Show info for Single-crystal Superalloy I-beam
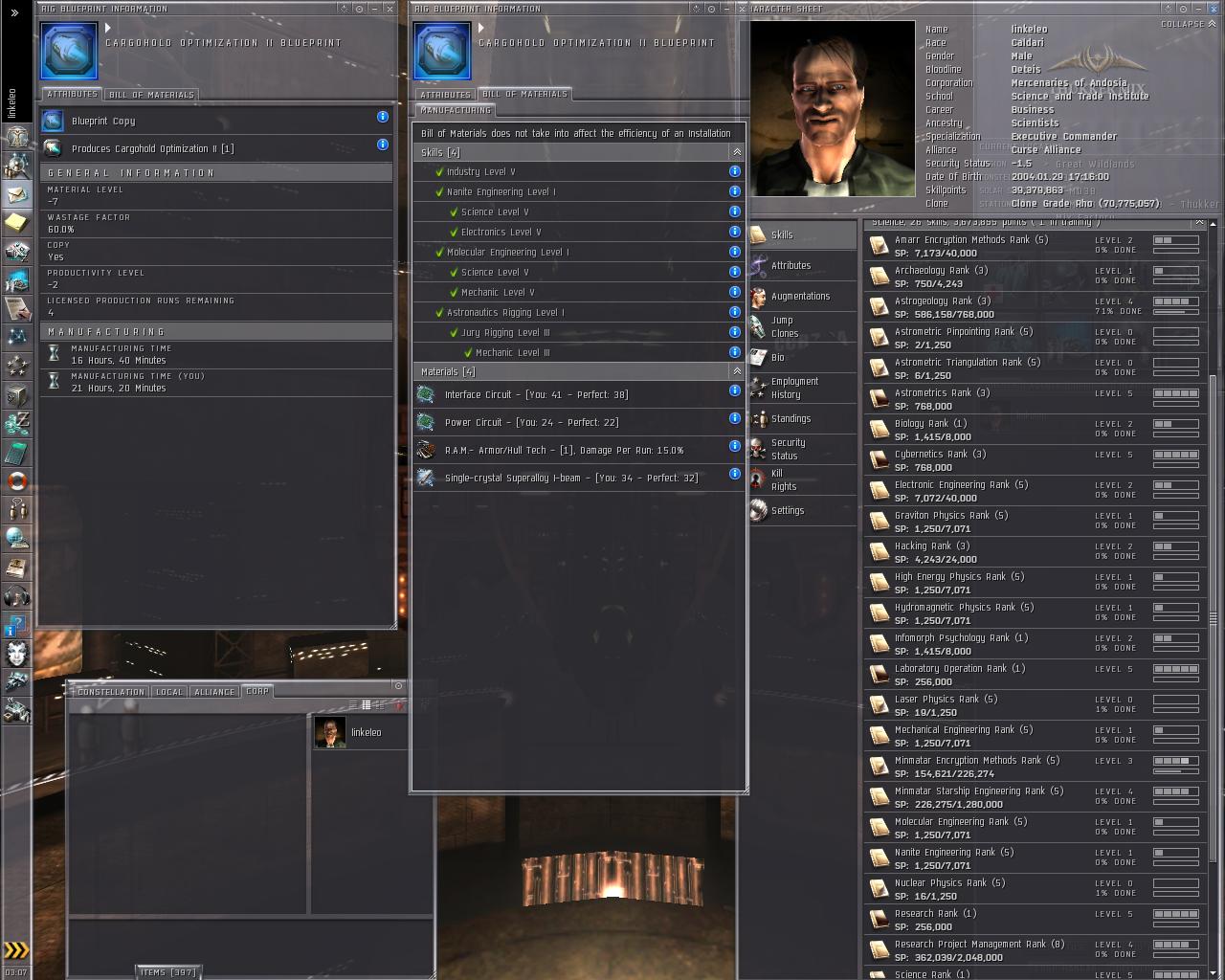 click(735, 474)
